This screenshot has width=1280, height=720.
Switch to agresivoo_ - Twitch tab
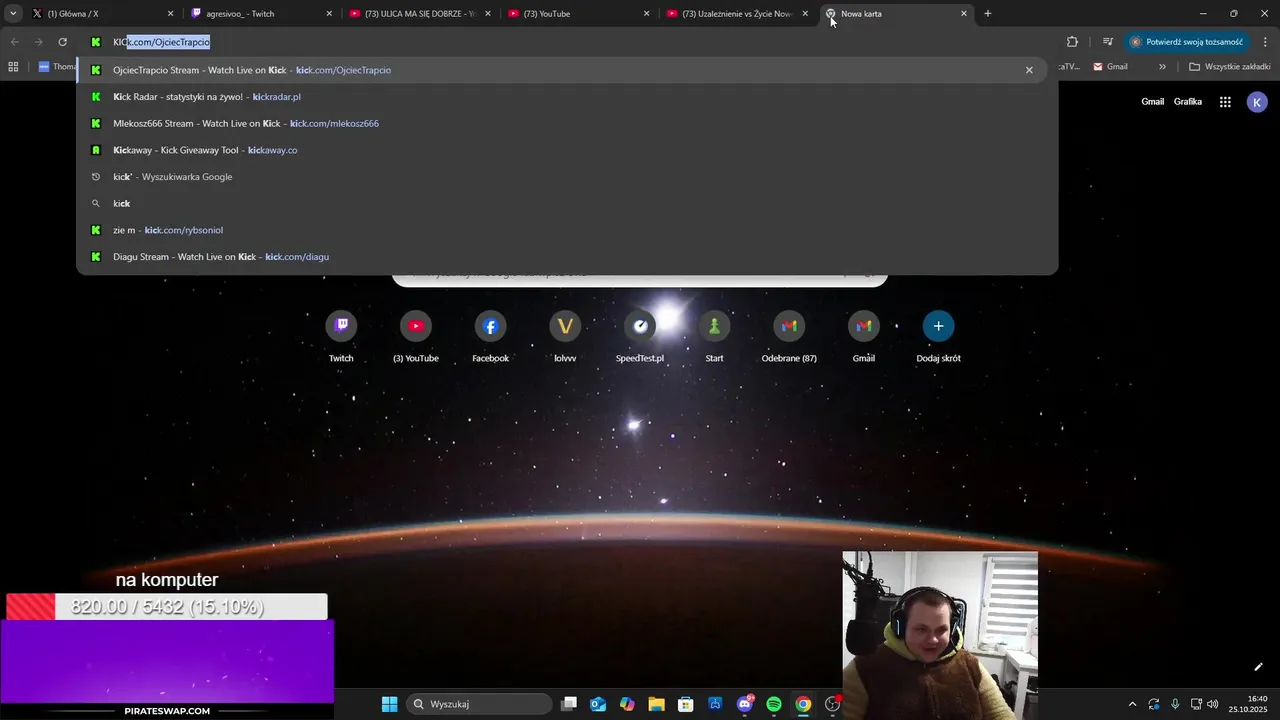point(262,14)
